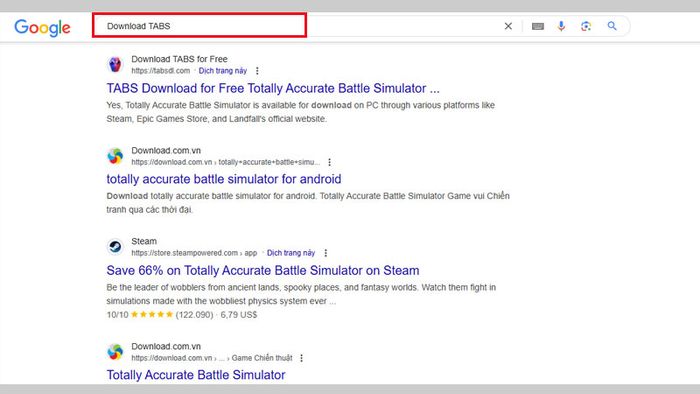The width and height of the screenshot is (700, 394).
Task: Open Google Lens image search icon
Action: [x=586, y=26]
